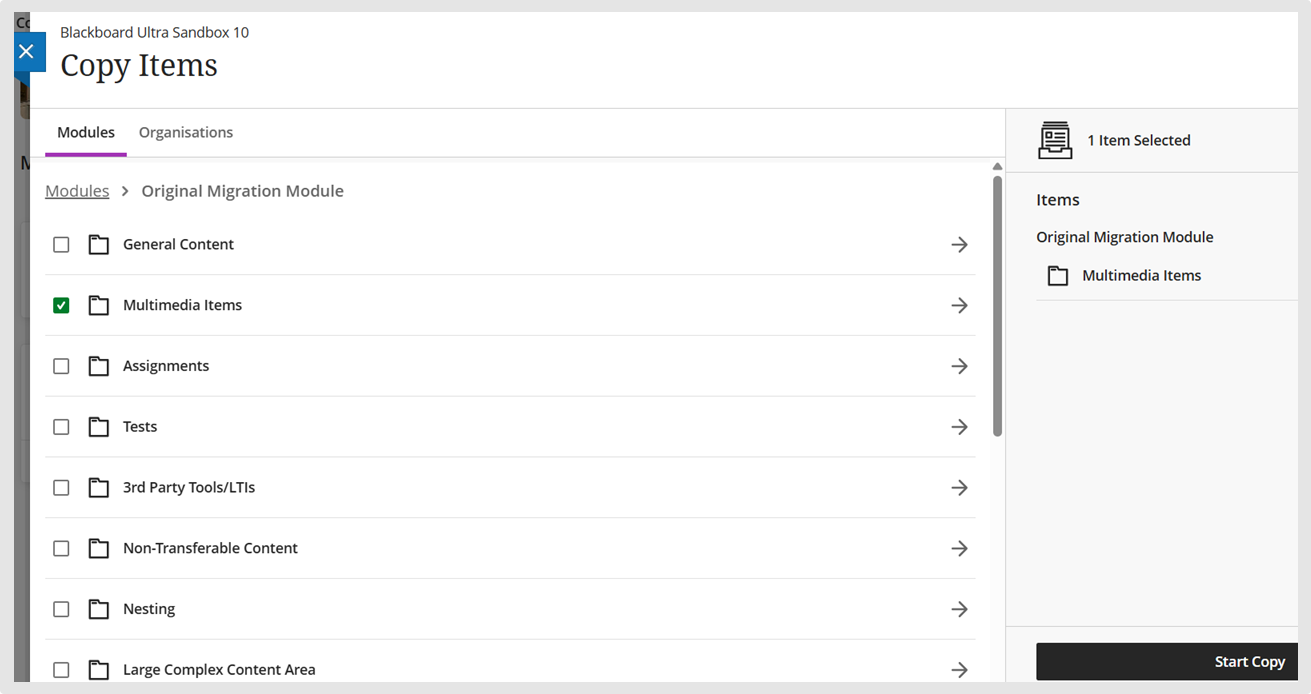The image size is (1311, 694).
Task: Tick the General Content checkbox
Action: tap(61, 244)
